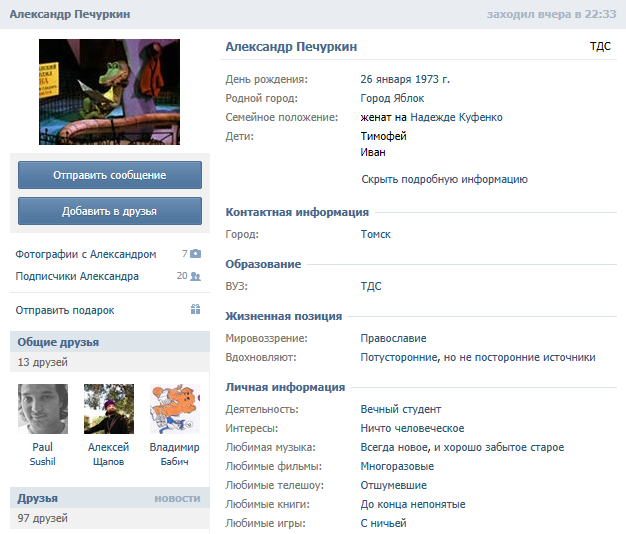Click subscribers count number '20'
Screen dimensions: 626x534
(182, 276)
